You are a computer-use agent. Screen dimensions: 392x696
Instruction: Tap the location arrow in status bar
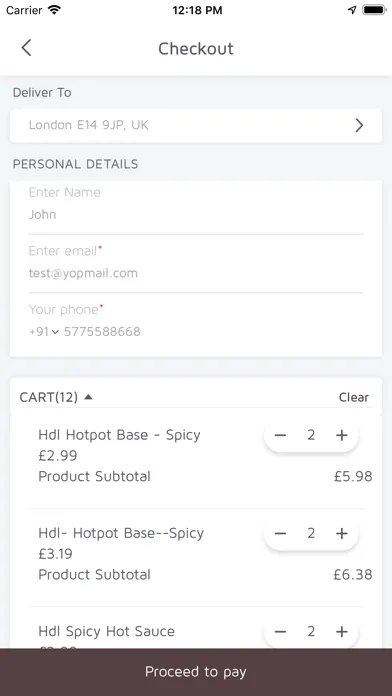352,10
